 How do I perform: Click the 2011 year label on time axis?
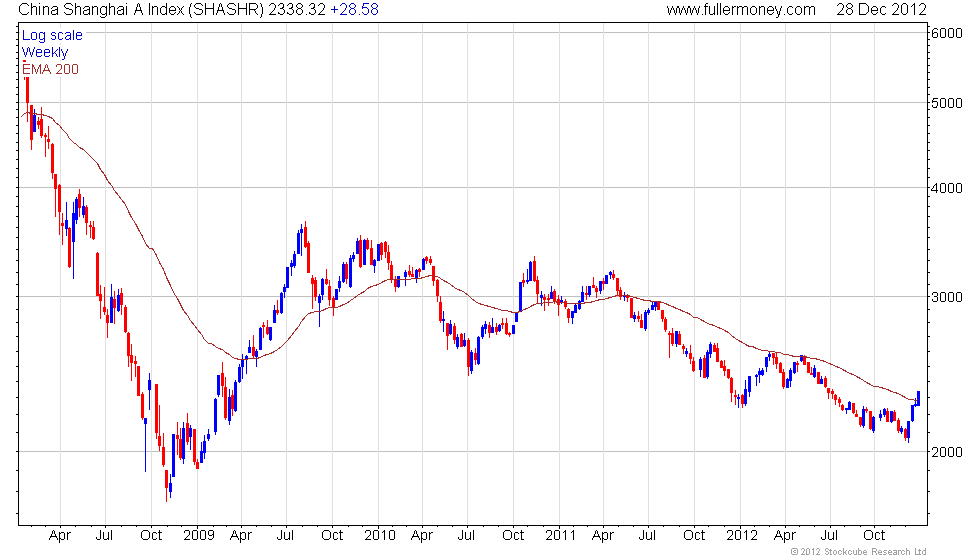560,535
